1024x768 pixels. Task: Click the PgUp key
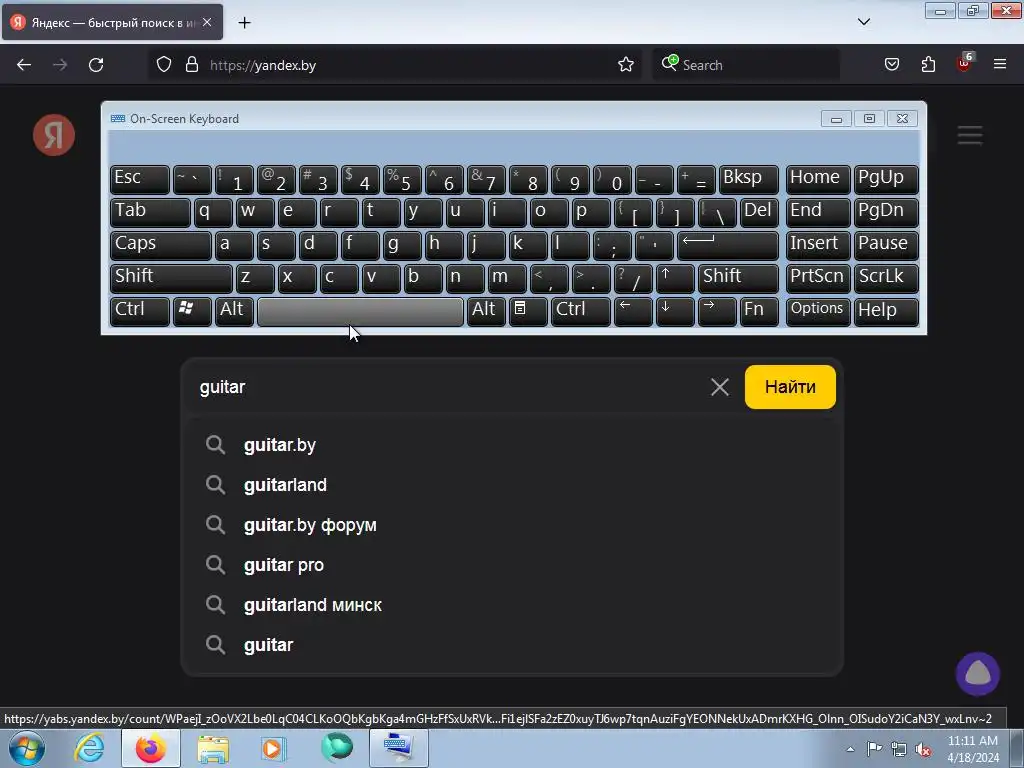[x=886, y=180]
